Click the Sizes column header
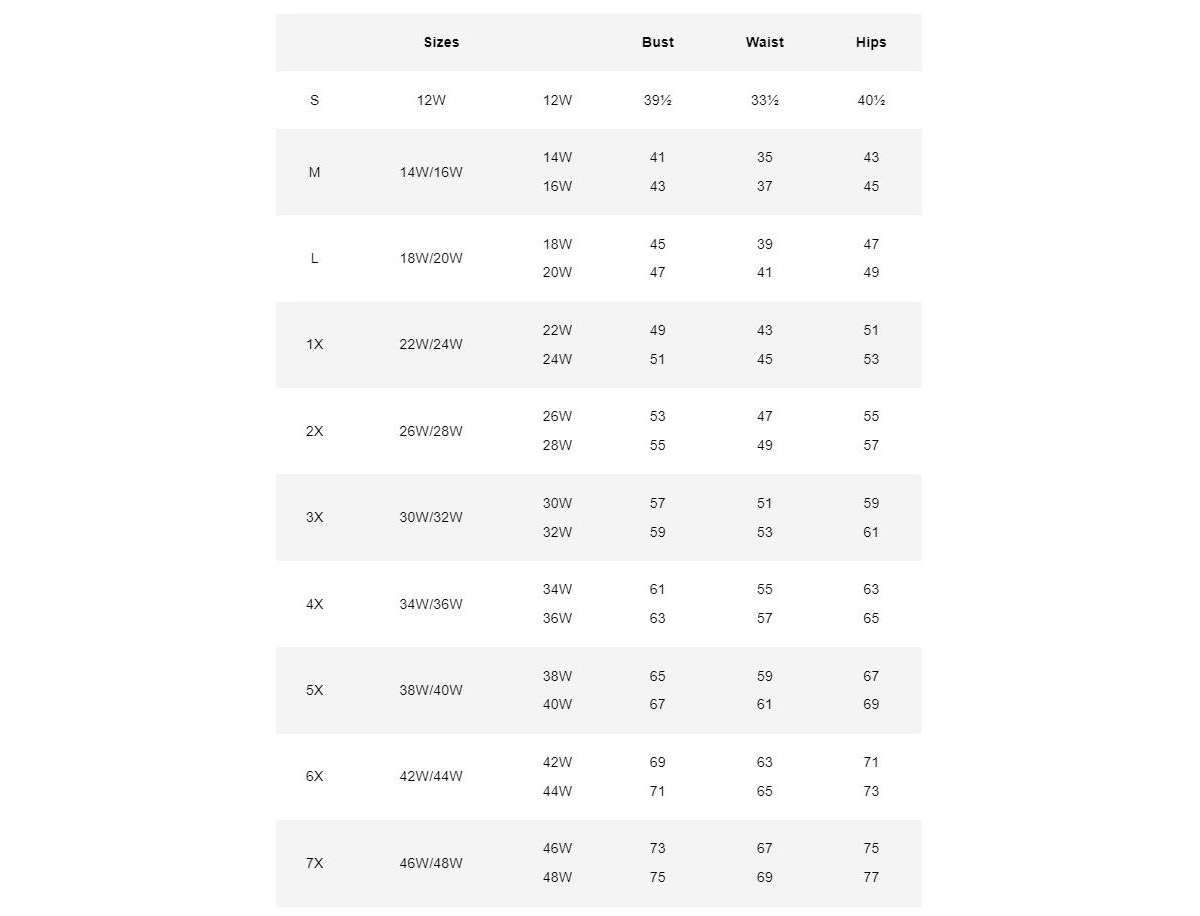The width and height of the screenshot is (1200, 916). pyautogui.click(x=441, y=42)
